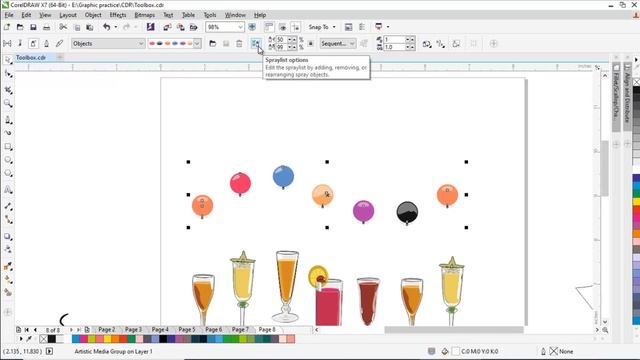Image resolution: width=640 pixels, height=360 pixels.
Task: Toggle Show rulers button
Action: point(269,27)
